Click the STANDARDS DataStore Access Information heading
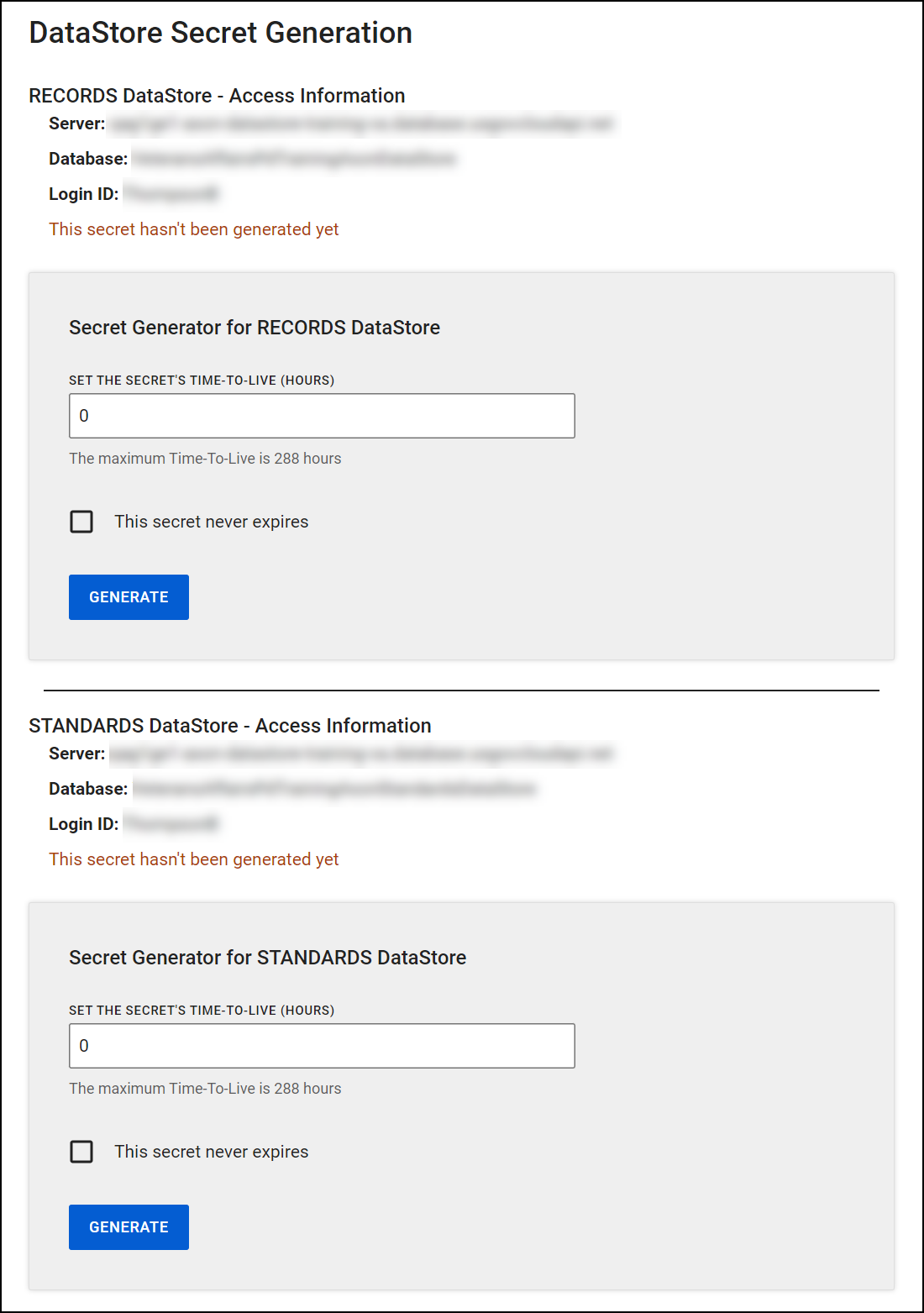The image size is (924, 1313). point(229,726)
